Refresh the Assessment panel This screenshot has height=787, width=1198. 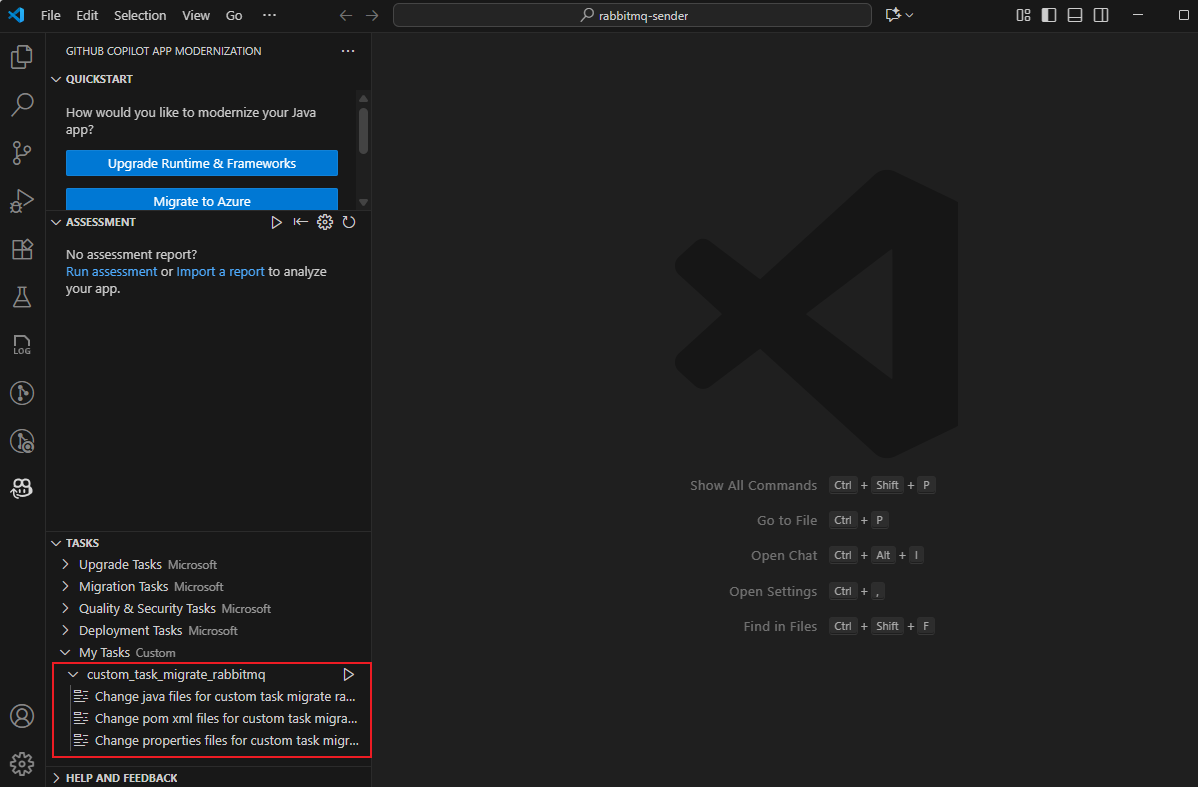(349, 222)
